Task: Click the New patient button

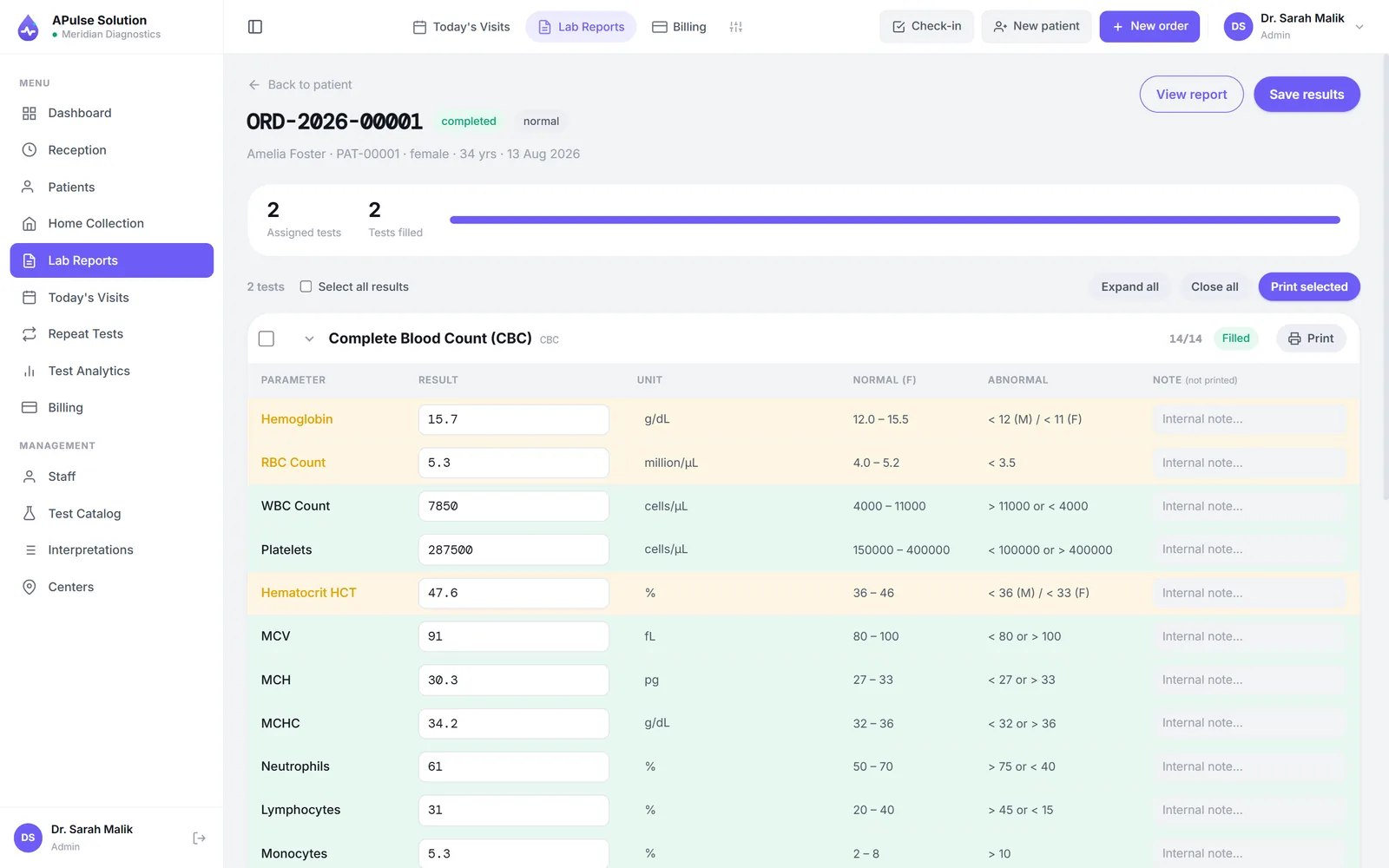Action: [x=1037, y=27]
